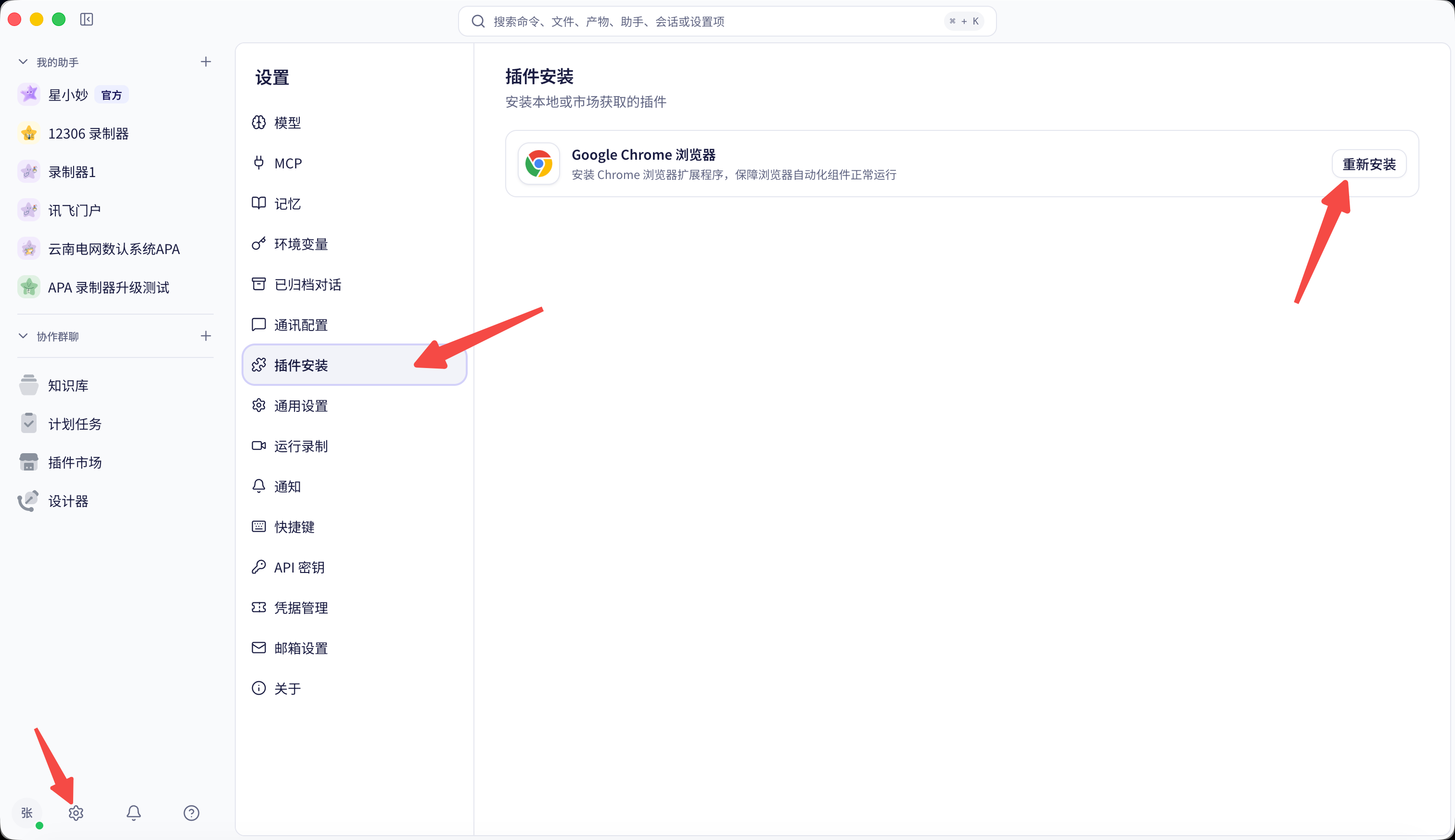1455x840 pixels.
Task: Open API 密钥 settings
Action: pos(354,567)
